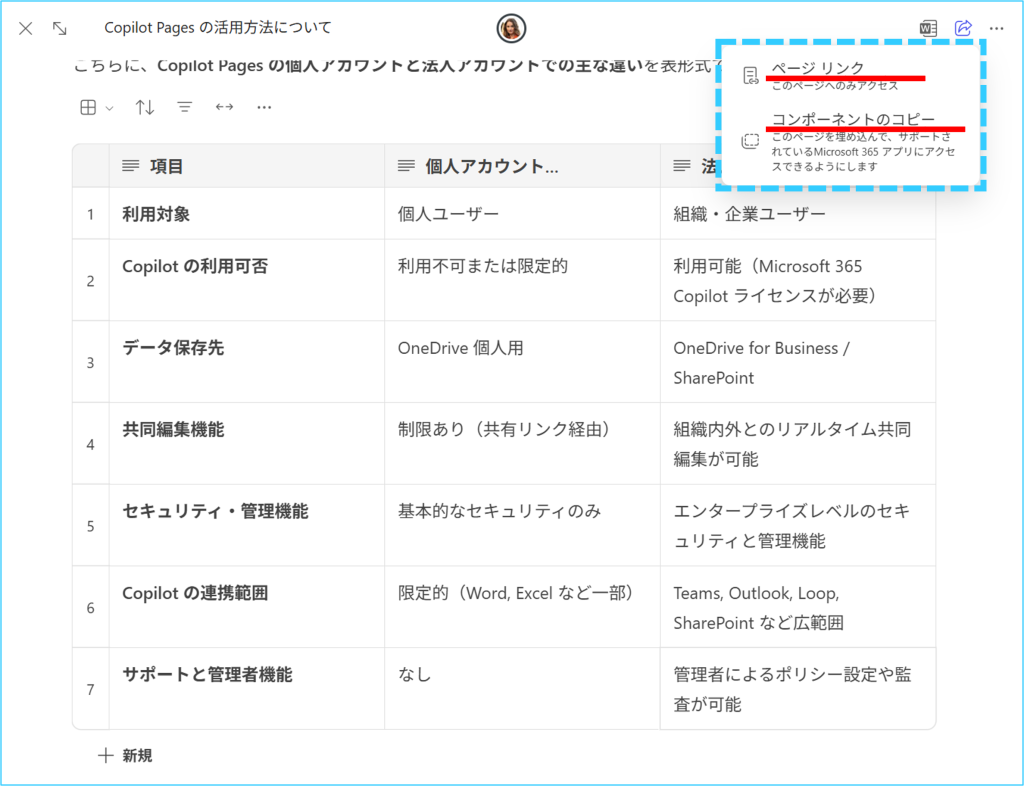Click the 利用対象 cell

point(247,214)
